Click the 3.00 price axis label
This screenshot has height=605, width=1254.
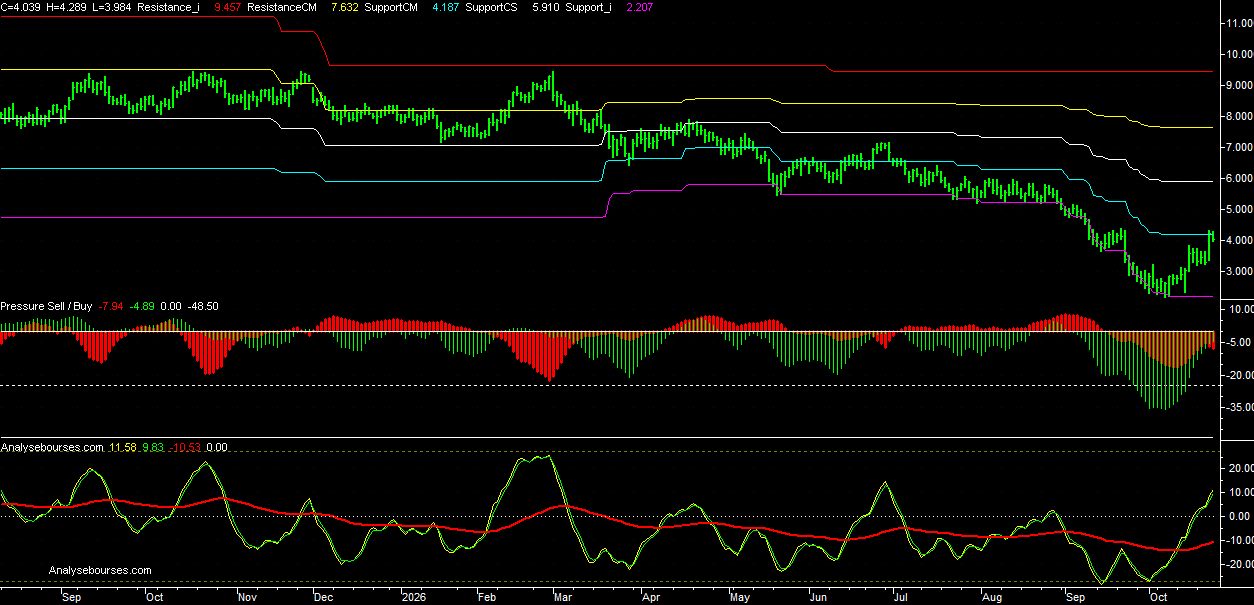[x=1239, y=271]
